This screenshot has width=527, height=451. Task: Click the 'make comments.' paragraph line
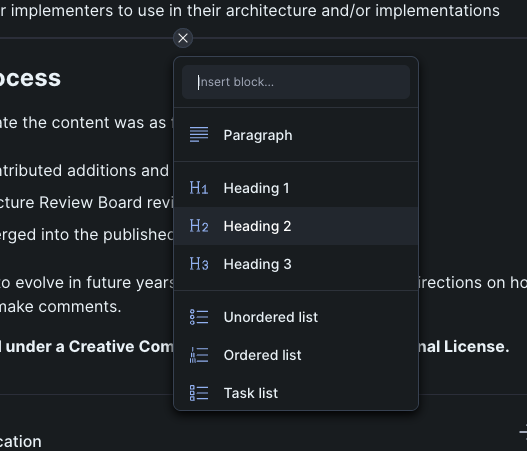click(60, 307)
